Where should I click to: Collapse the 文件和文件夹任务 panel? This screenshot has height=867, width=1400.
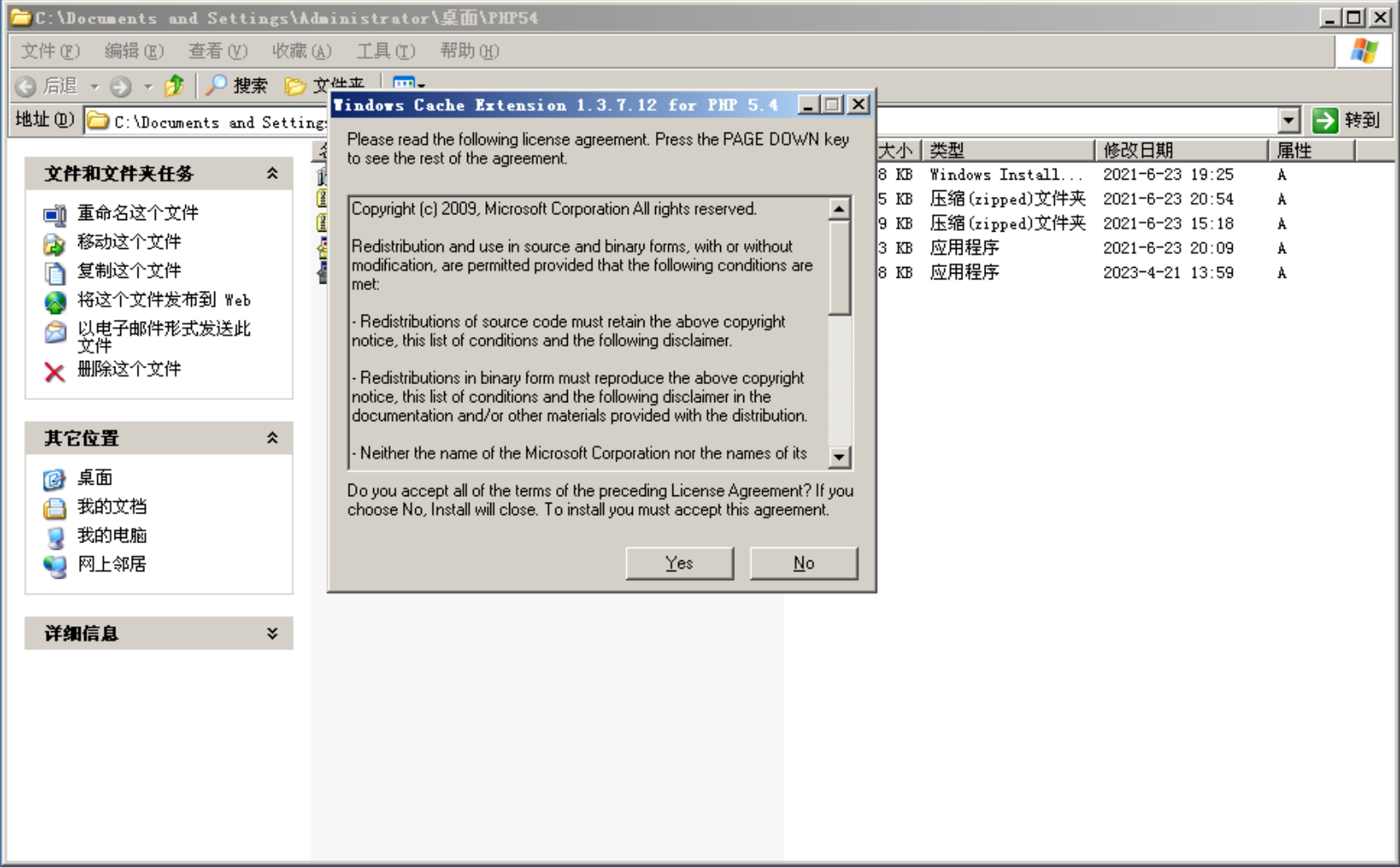[272, 173]
